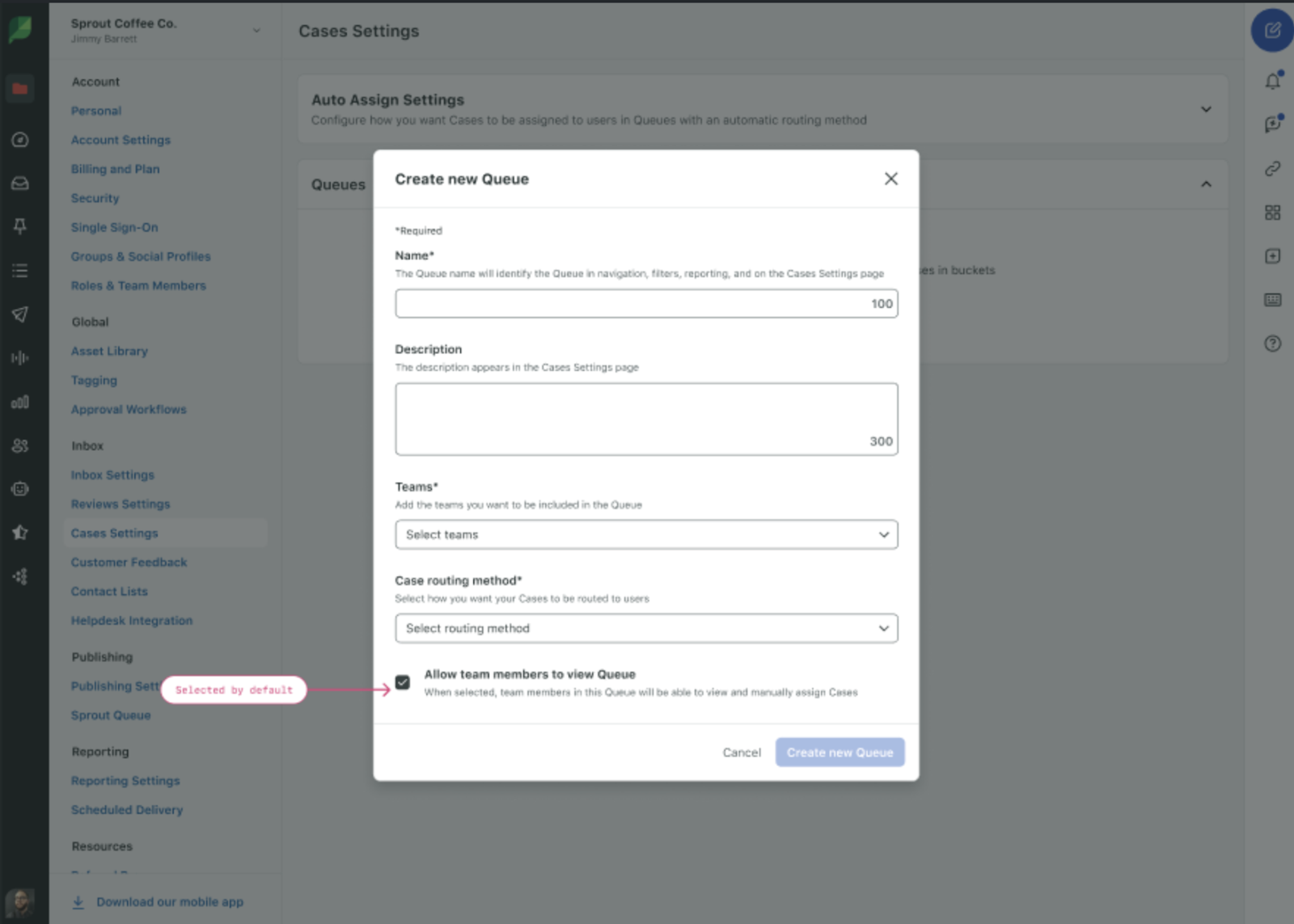
Task: Open the Select teams dropdown
Action: [x=646, y=534]
